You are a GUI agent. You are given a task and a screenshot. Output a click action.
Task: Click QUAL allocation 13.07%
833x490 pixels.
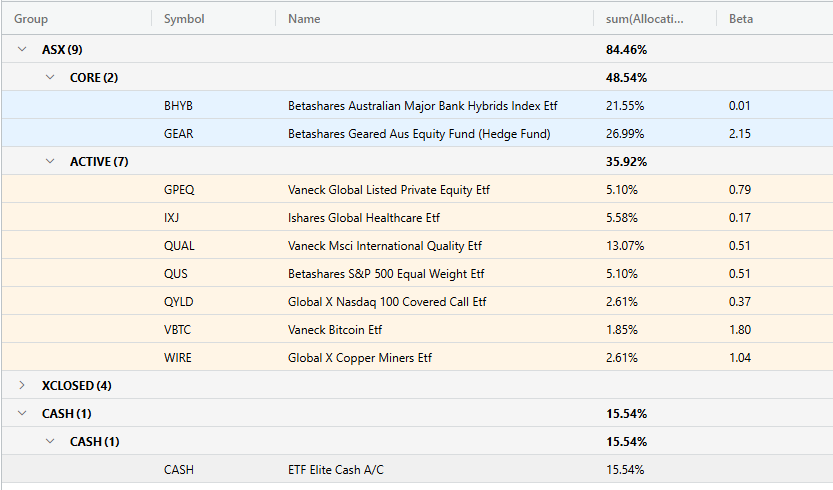tap(625, 246)
